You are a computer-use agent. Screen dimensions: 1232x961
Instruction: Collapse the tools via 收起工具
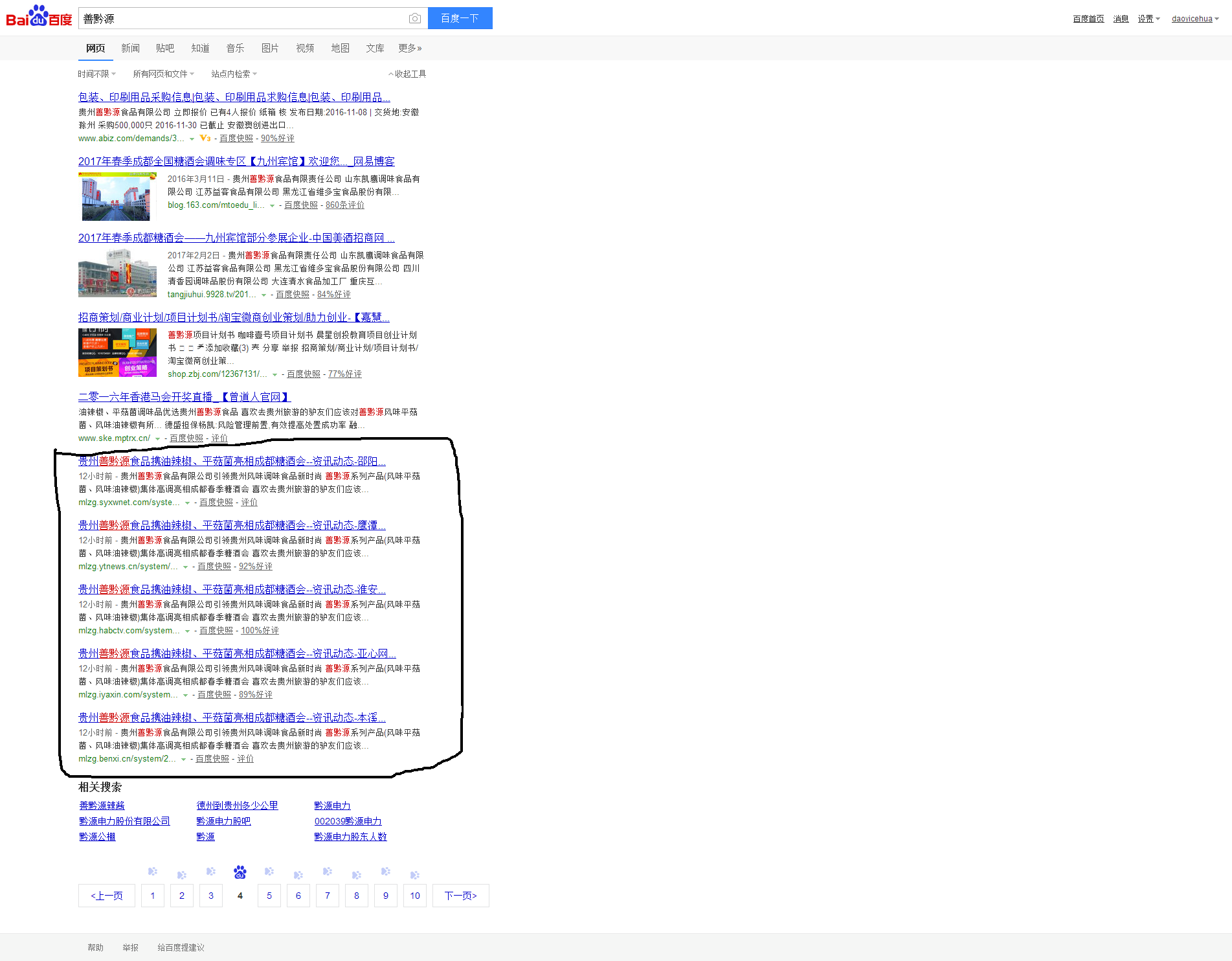[x=407, y=74]
